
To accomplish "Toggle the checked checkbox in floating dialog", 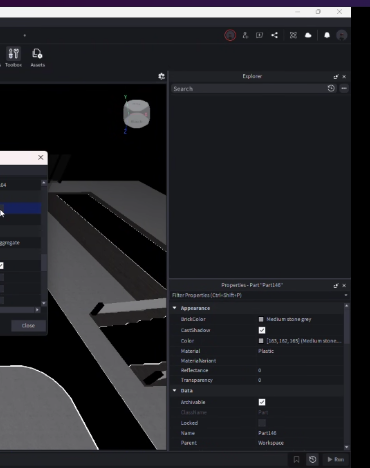I will pos(1,266).
